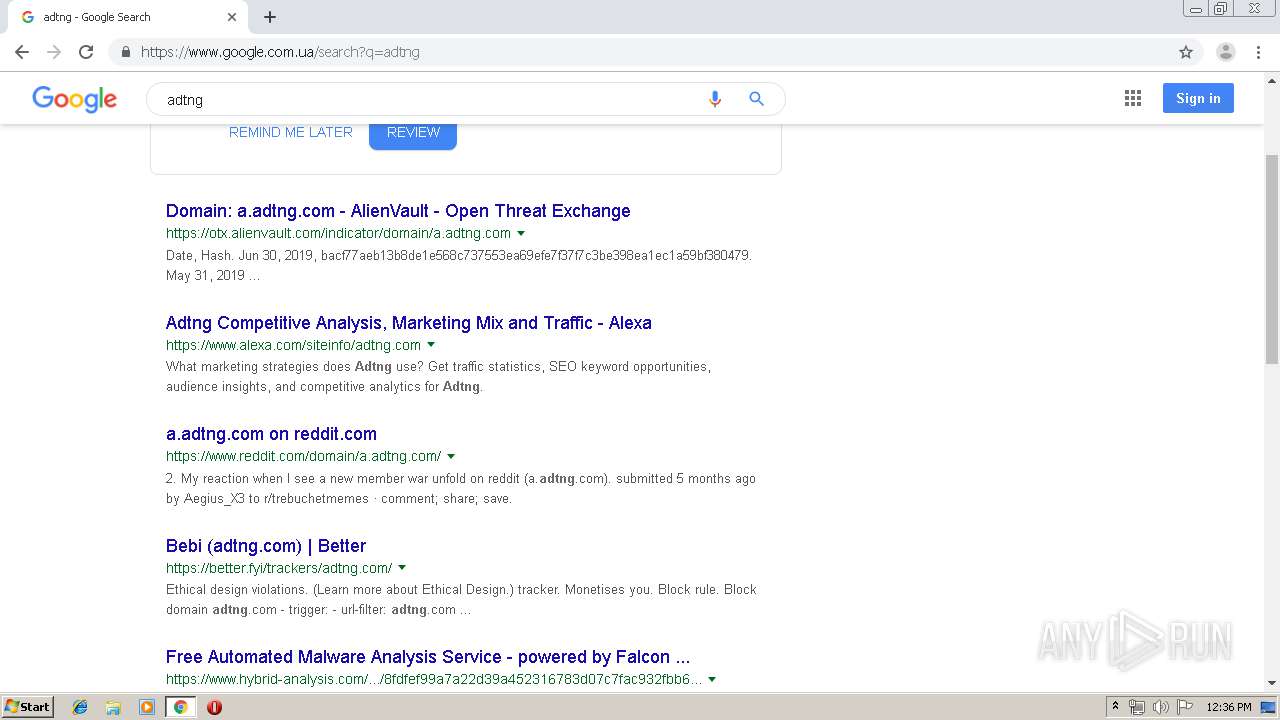Expand dropdown arrow next to hybrid-analysis.com URL
The image size is (1280, 720).
tap(712, 679)
